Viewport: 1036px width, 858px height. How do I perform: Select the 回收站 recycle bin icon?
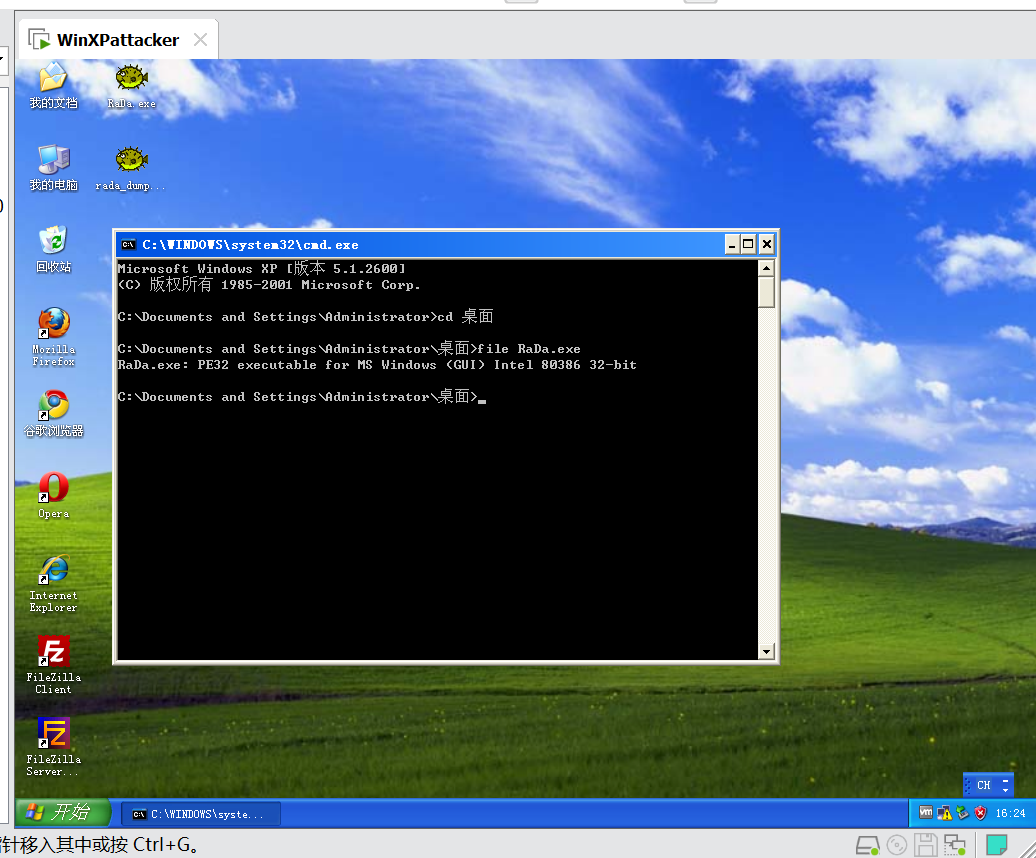54,250
